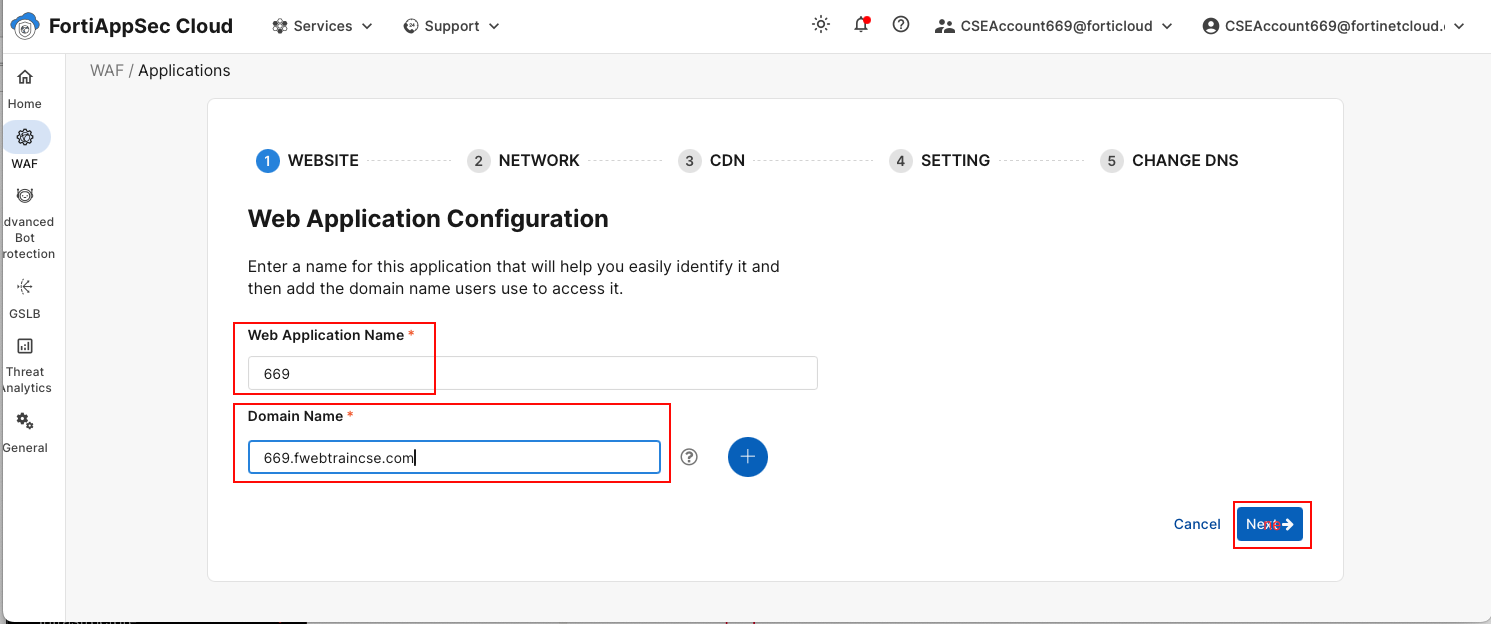Open the GSLB sidebar icon
This screenshot has width=1491, height=624.
coord(25,287)
